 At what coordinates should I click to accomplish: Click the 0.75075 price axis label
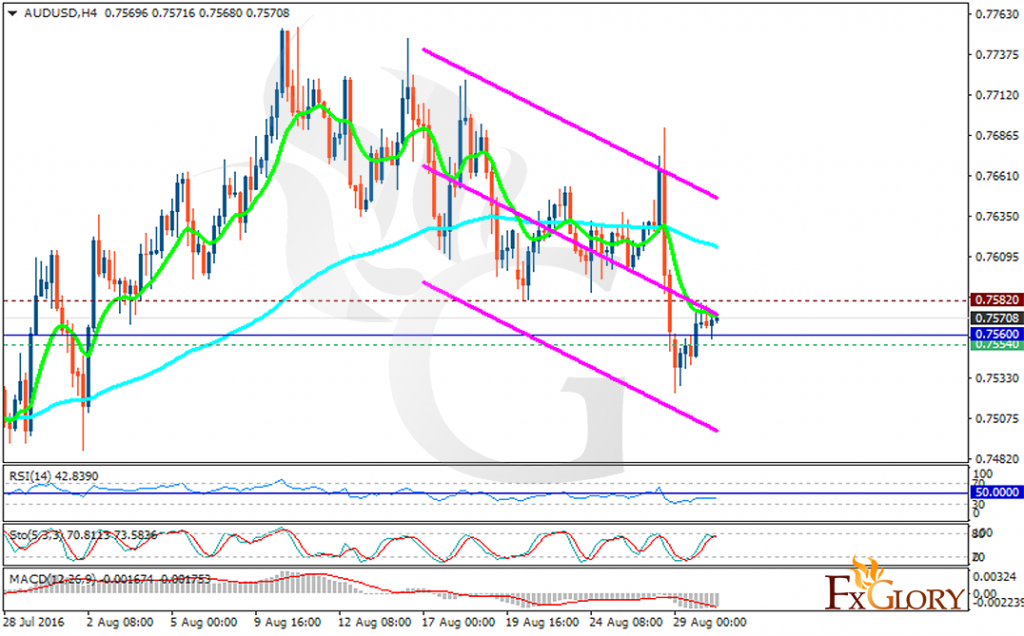click(x=997, y=418)
